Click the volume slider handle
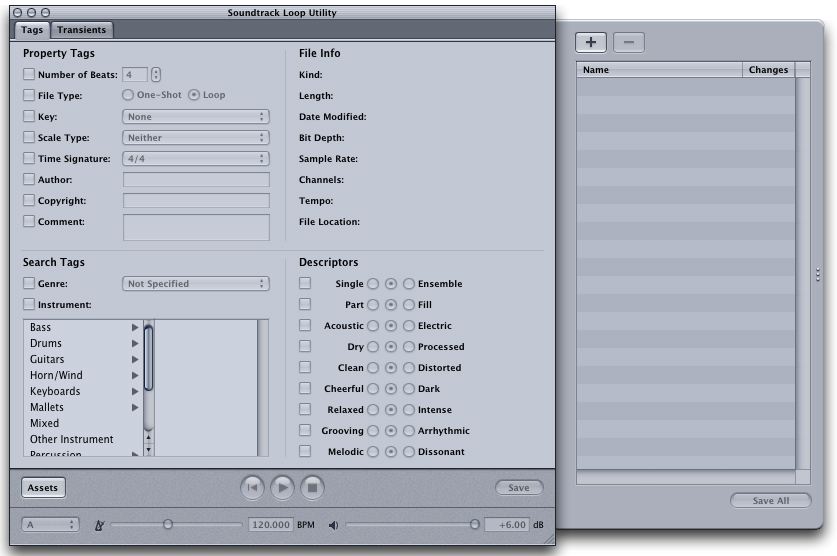This screenshot has height=556, width=837. coord(475,525)
